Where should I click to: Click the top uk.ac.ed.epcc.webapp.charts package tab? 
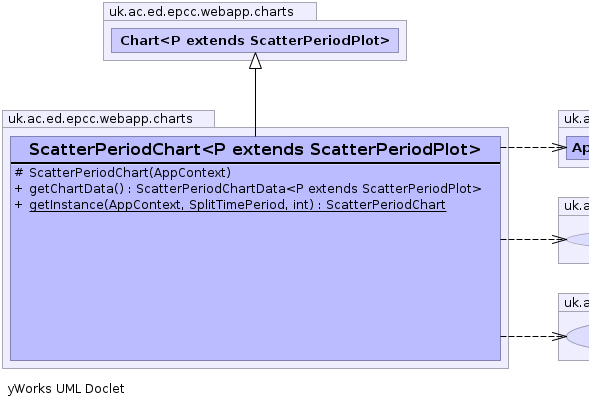point(210,11)
